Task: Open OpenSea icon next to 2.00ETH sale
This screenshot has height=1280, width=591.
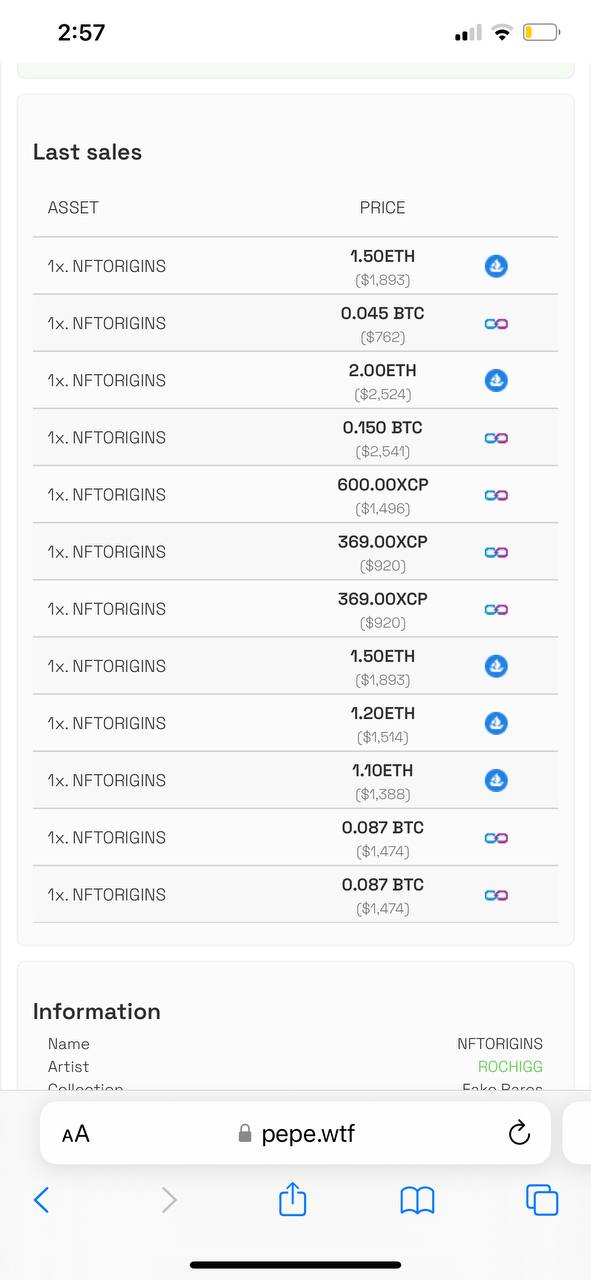Action: pos(496,380)
